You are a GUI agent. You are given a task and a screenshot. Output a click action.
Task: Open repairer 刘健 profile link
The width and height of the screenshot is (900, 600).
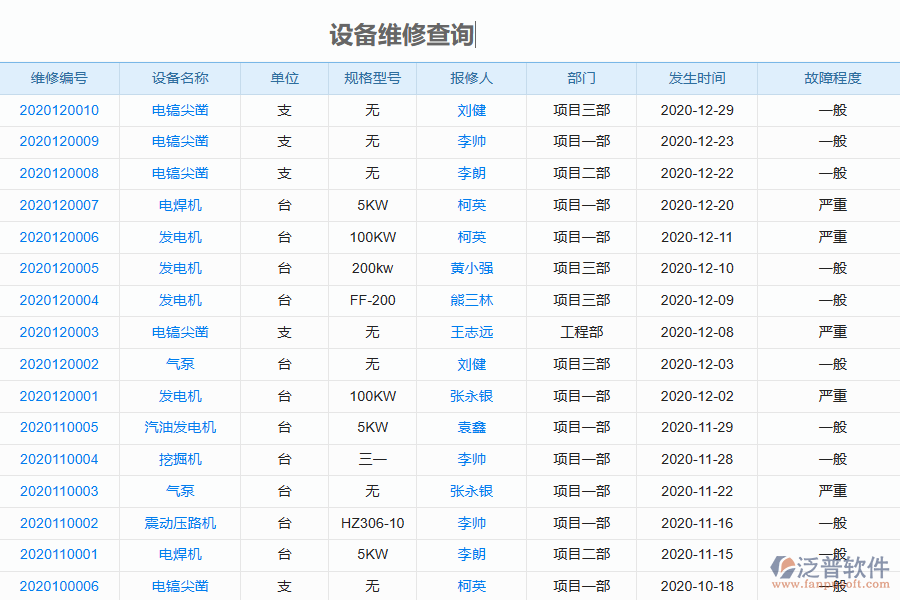(x=471, y=110)
